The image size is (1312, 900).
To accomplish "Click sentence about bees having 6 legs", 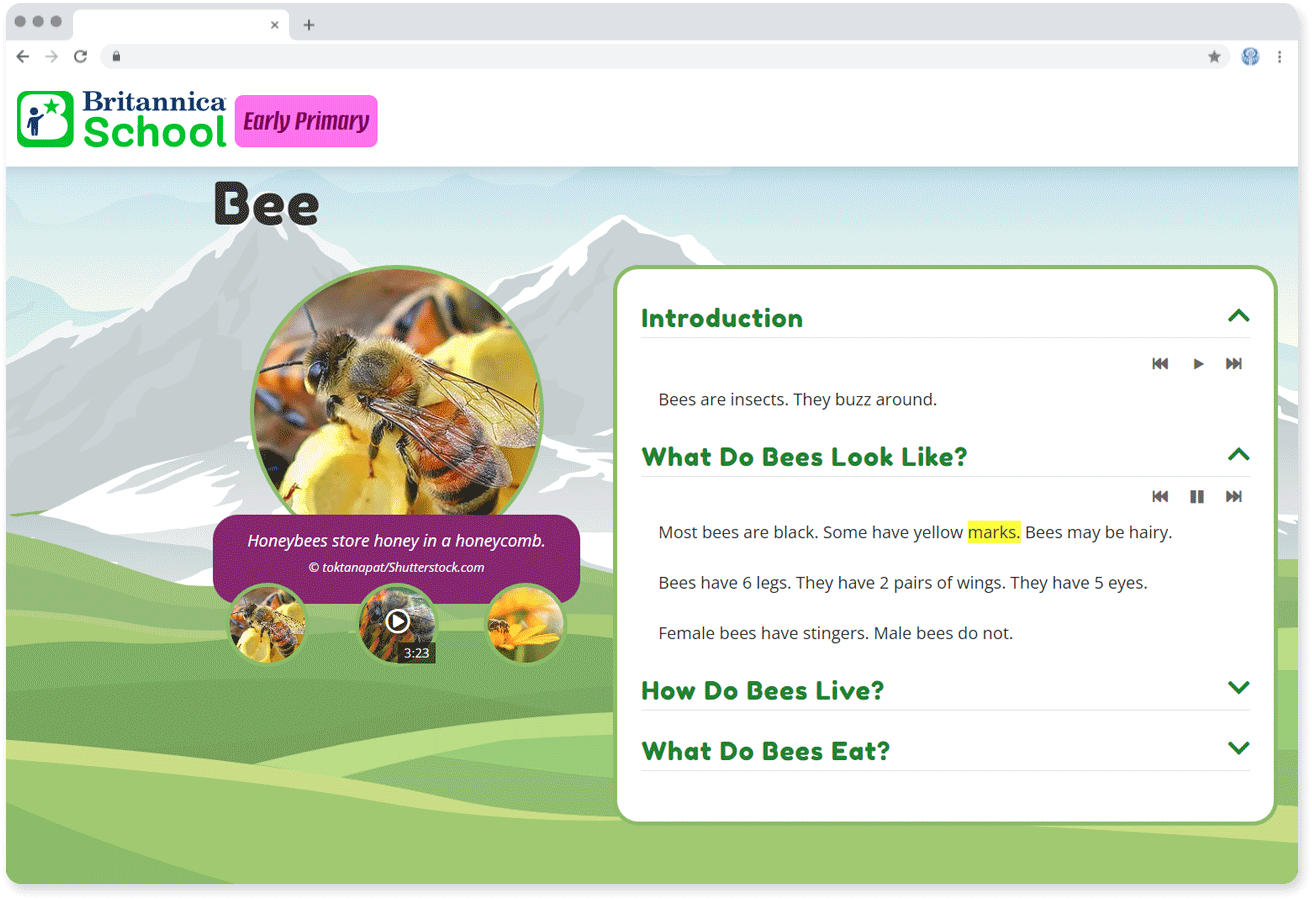I will tap(724, 583).
